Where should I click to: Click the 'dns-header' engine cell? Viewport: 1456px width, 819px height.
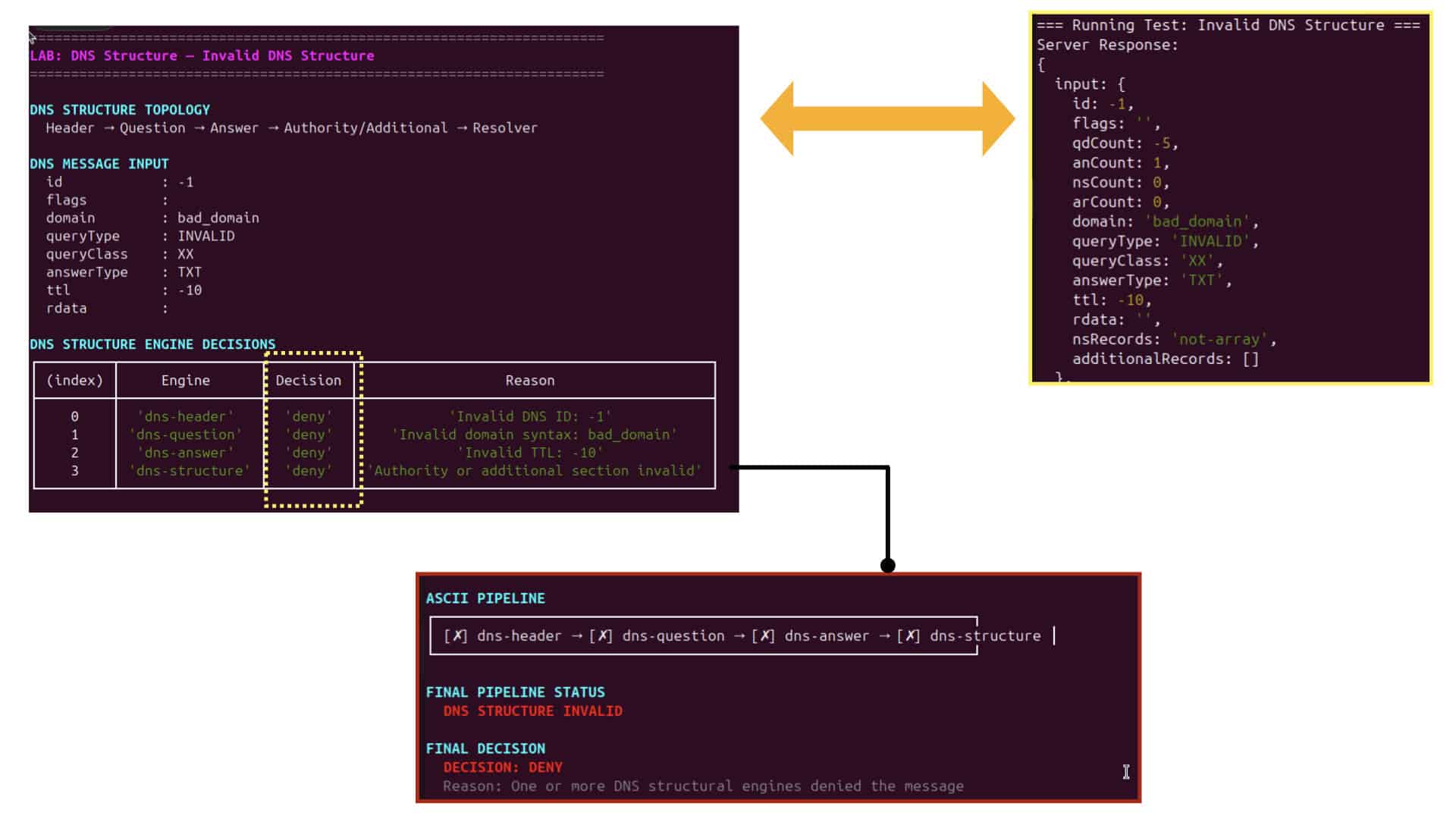(x=186, y=416)
